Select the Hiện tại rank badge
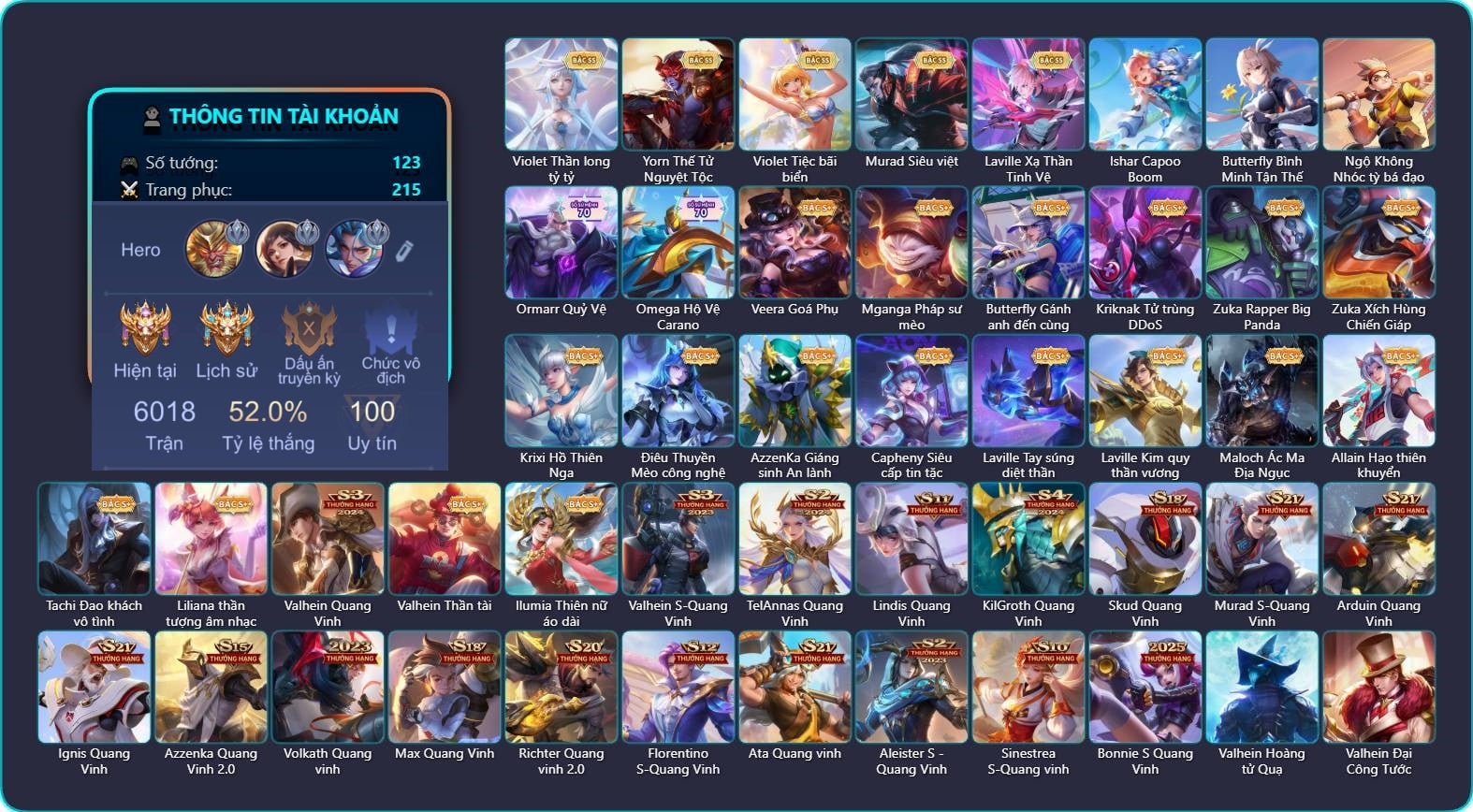Viewport: 1473px width, 812px height. [145, 328]
